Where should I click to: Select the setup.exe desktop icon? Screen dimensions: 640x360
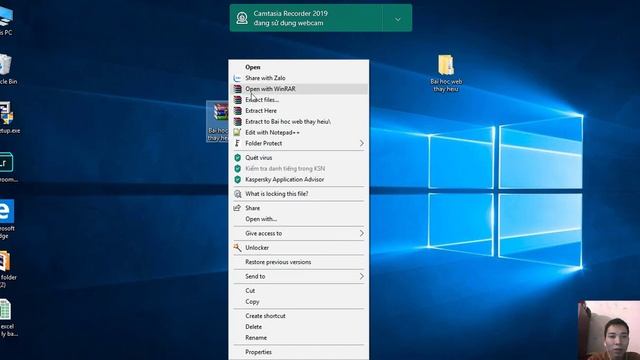click(x=6, y=114)
